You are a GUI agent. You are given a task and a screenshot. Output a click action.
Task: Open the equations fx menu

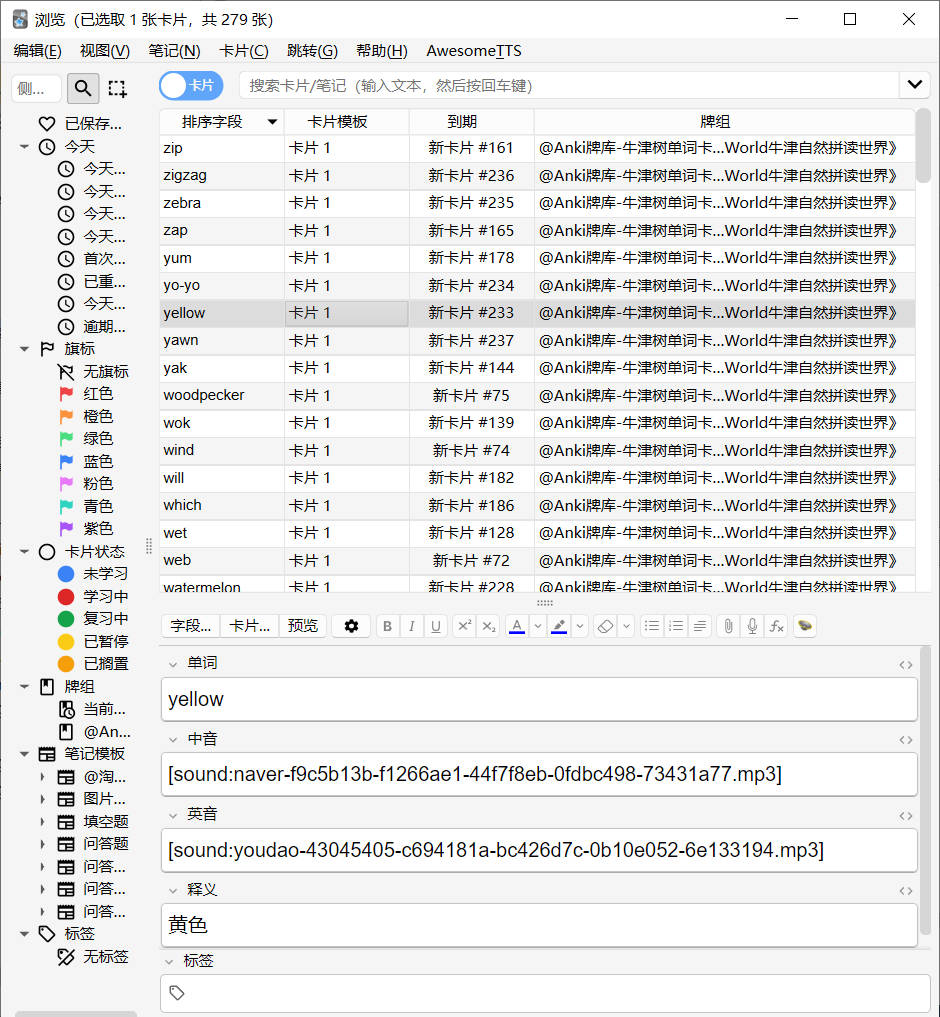(777, 627)
